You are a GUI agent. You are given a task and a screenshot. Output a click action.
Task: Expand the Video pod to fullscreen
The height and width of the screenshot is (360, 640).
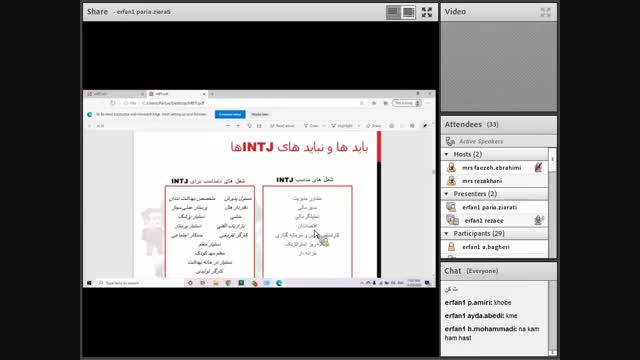[x=545, y=12]
